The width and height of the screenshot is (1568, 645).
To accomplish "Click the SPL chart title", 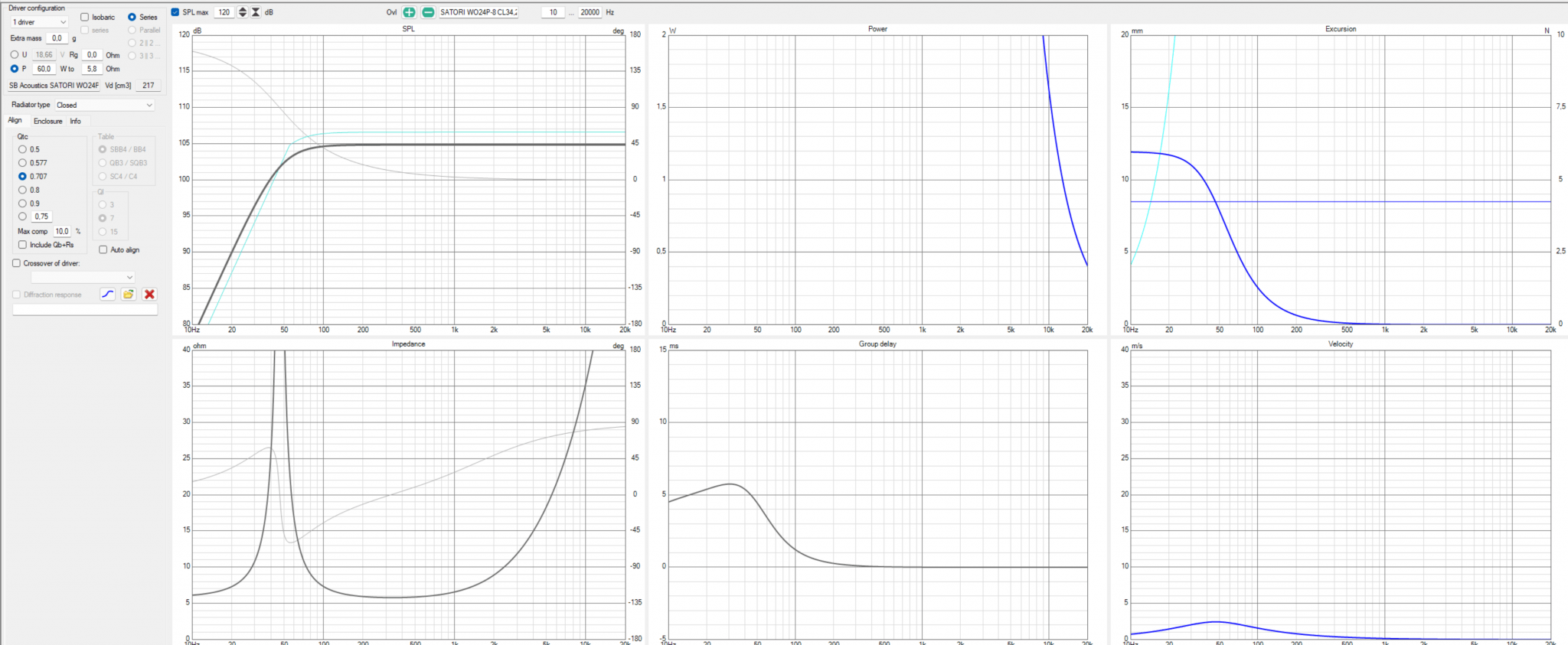I will pos(409,29).
